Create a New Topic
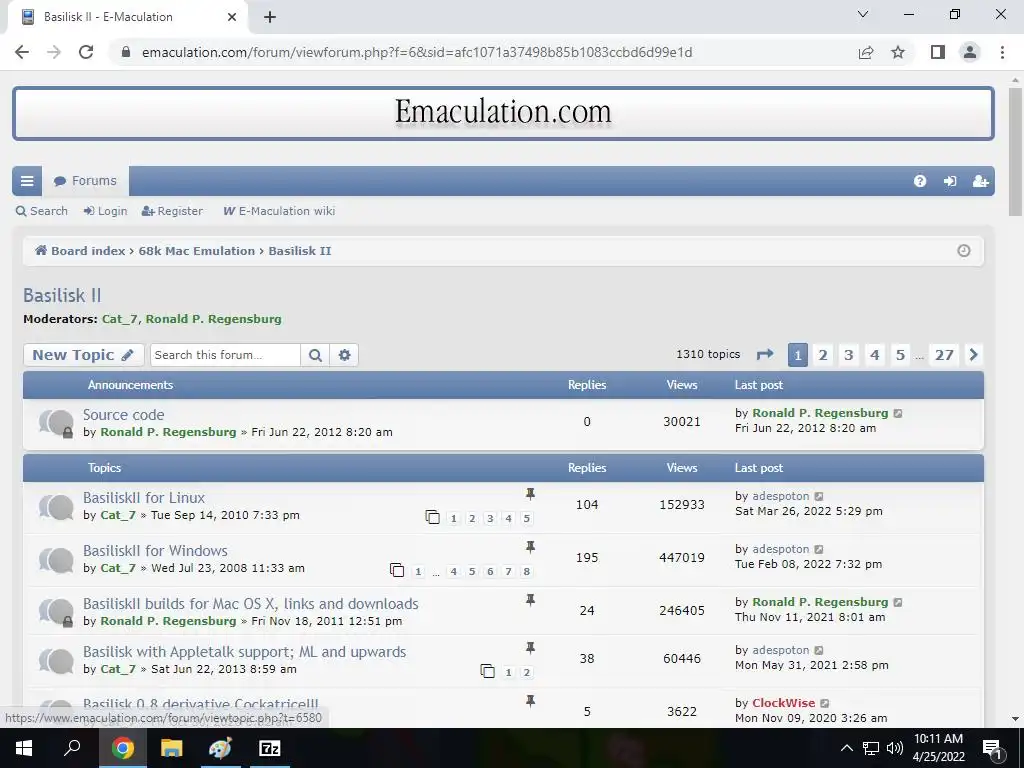The image size is (1024, 768). tap(84, 355)
